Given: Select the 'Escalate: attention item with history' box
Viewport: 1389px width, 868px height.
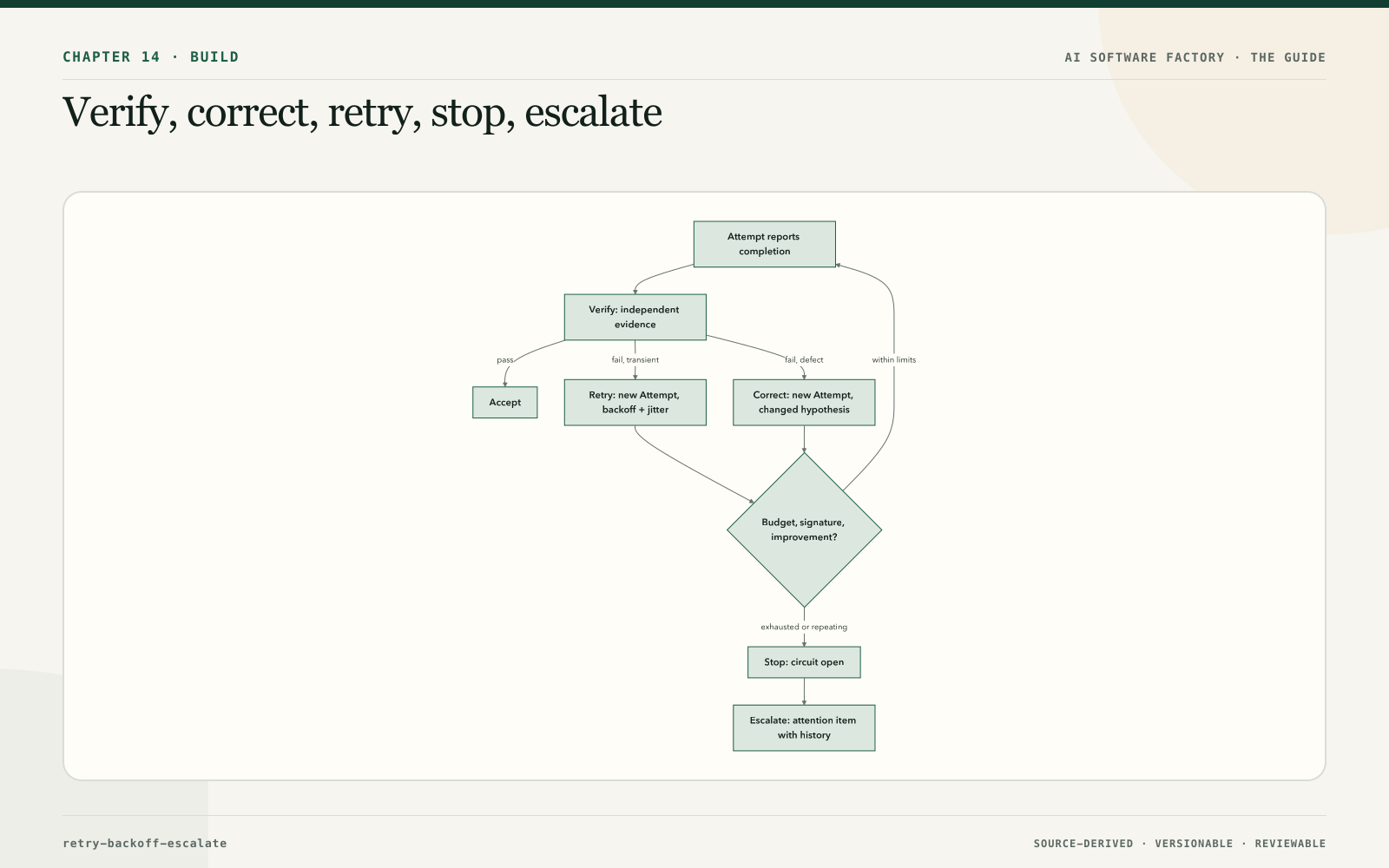Looking at the screenshot, I should [x=804, y=728].
